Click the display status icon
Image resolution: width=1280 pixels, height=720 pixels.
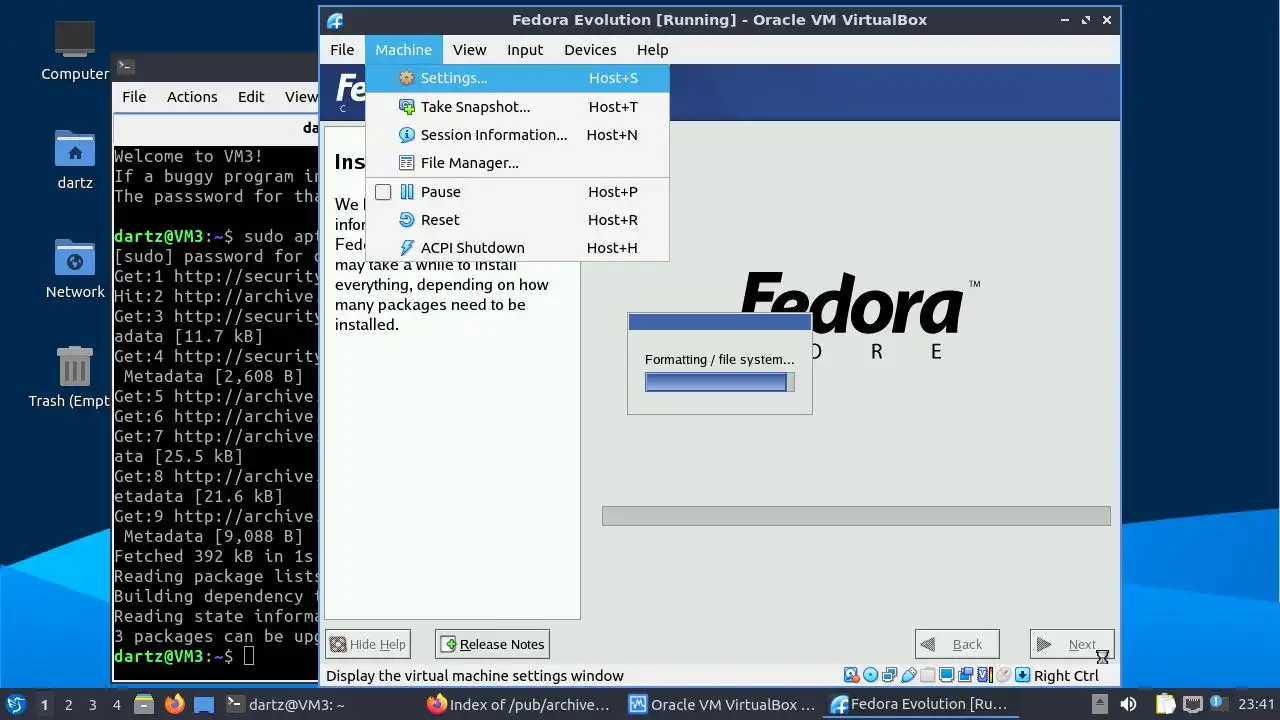pyautogui.click(x=946, y=675)
